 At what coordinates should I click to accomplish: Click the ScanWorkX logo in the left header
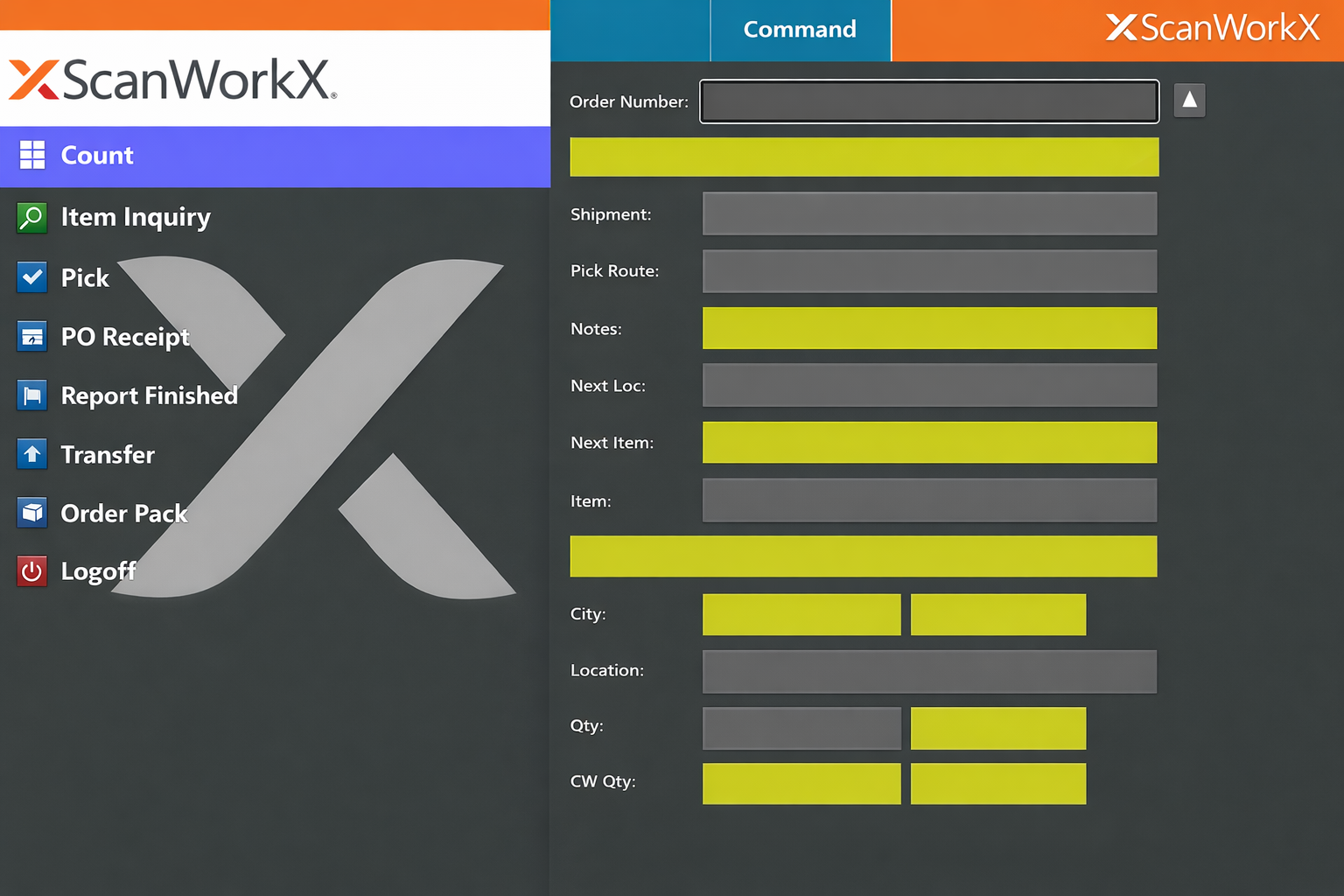click(171, 79)
